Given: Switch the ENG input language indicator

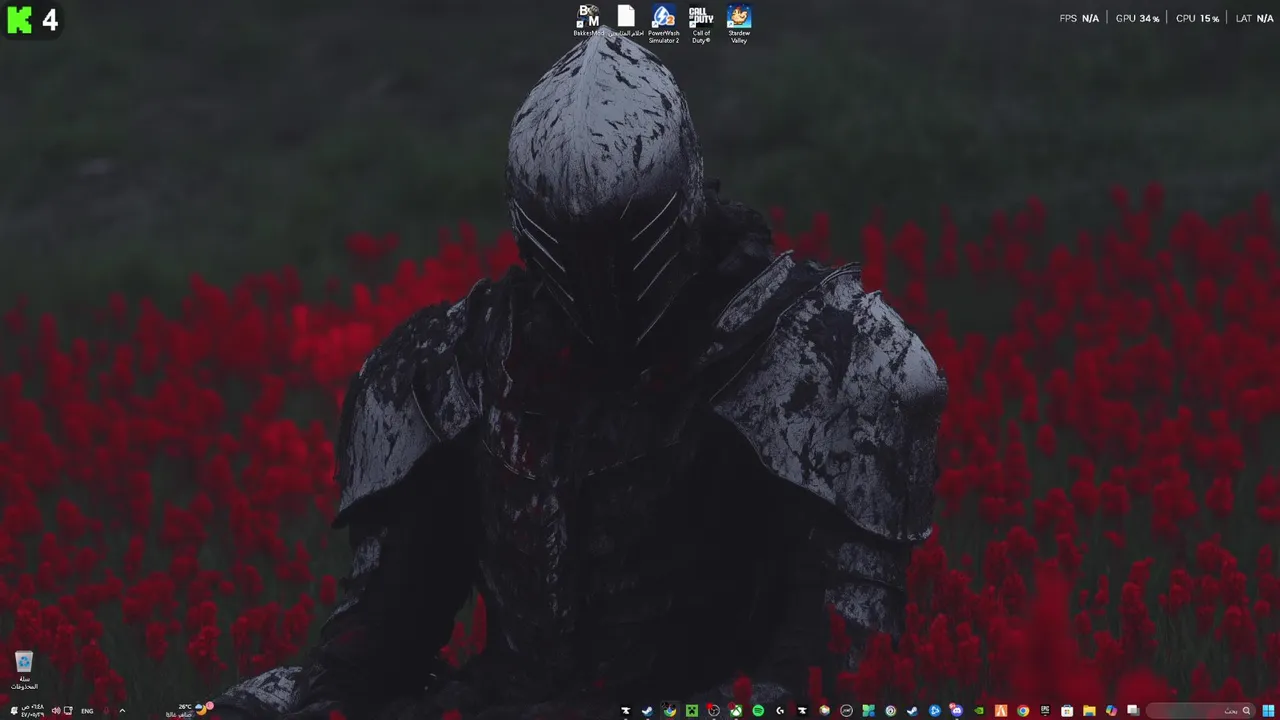Looking at the screenshot, I should coord(87,711).
